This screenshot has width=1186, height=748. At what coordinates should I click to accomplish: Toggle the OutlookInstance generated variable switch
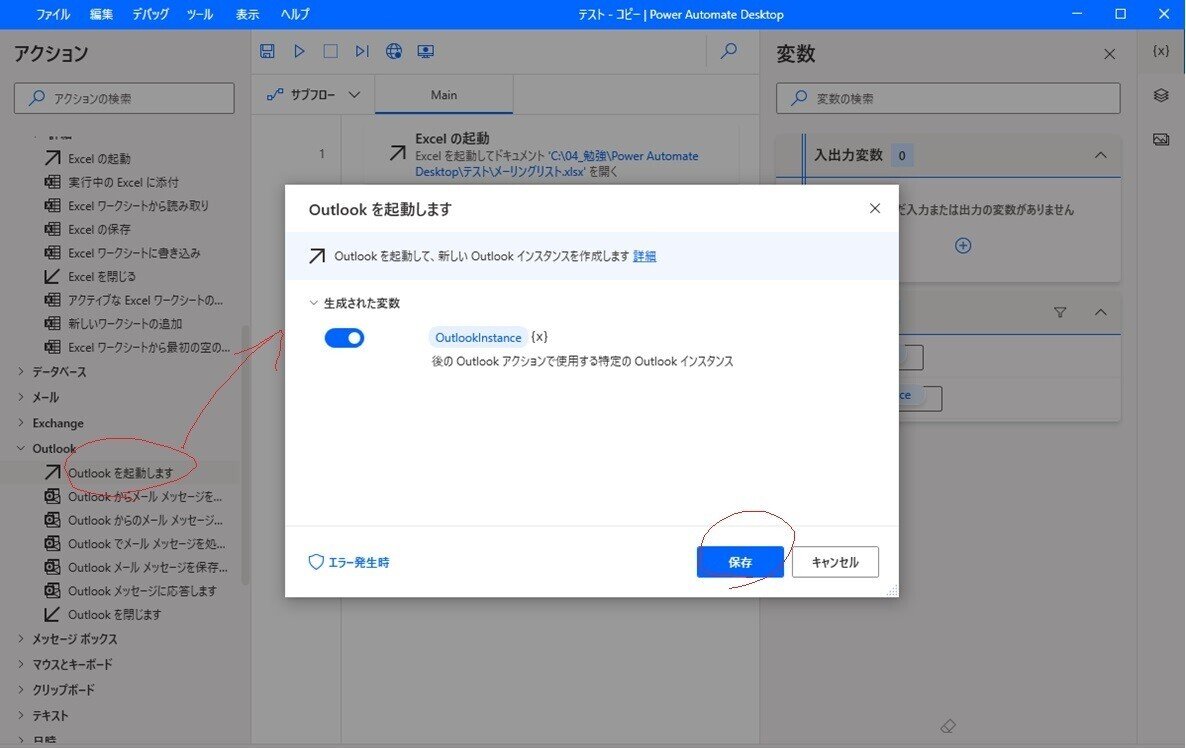click(344, 337)
